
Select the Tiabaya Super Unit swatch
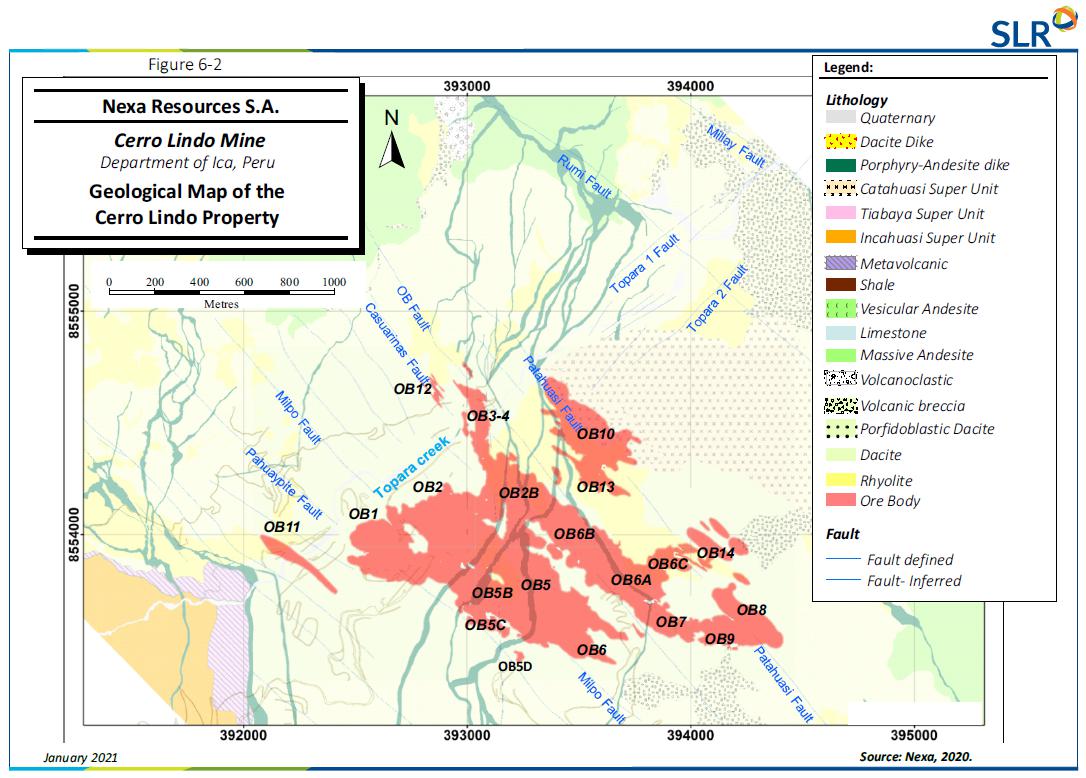[x=840, y=213]
